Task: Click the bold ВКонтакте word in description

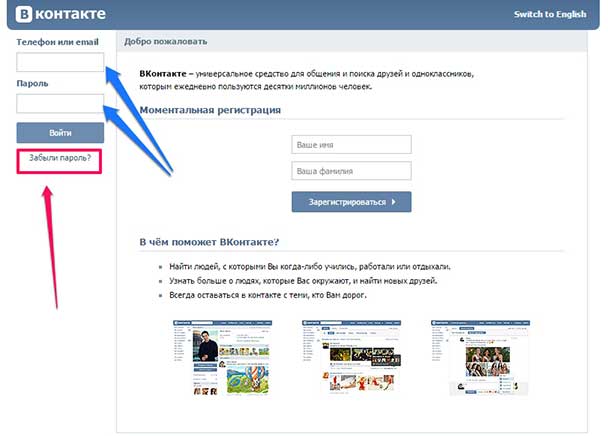Action: (164, 74)
